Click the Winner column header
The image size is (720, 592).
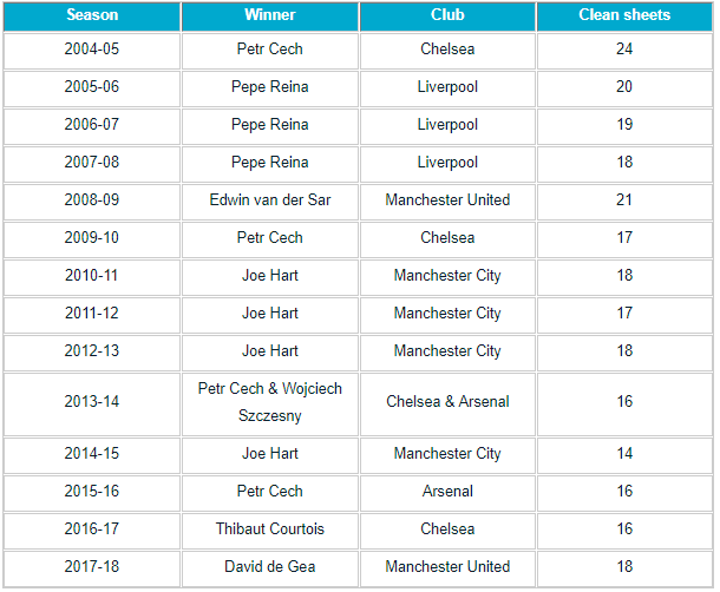tap(270, 15)
